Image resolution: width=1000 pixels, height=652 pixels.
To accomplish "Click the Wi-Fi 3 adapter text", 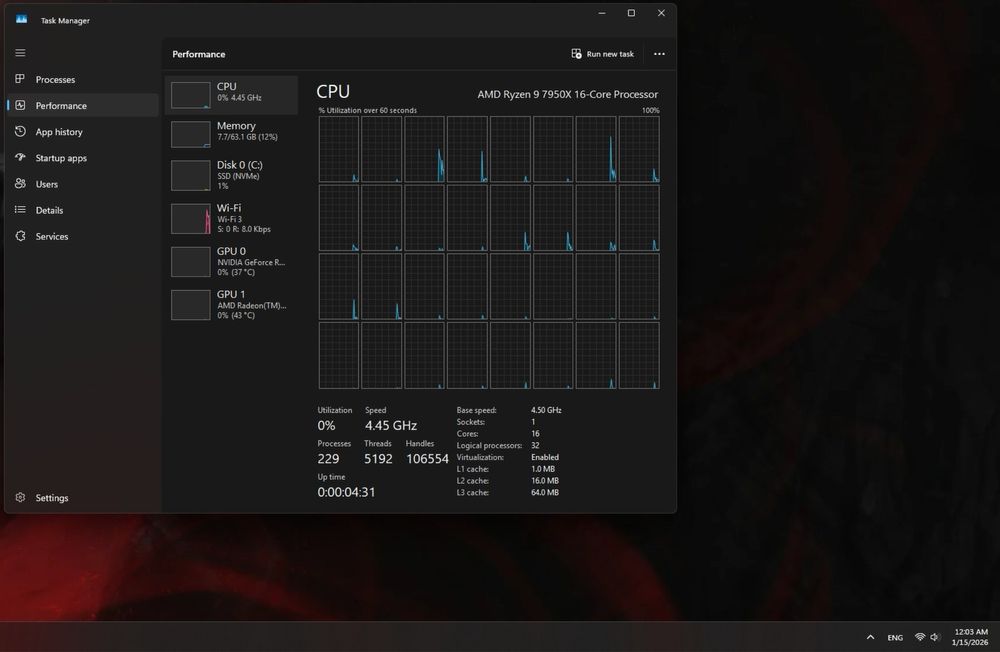I will click(x=230, y=219).
